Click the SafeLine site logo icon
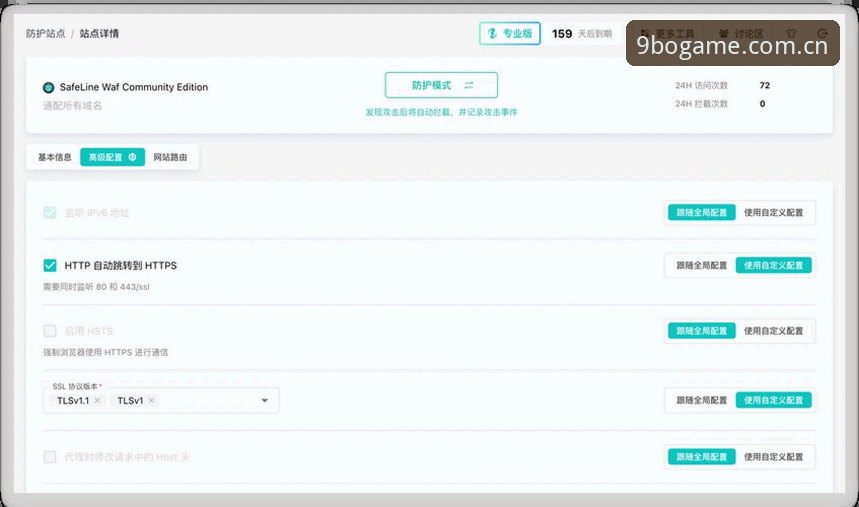The image size is (859, 507). click(48, 87)
